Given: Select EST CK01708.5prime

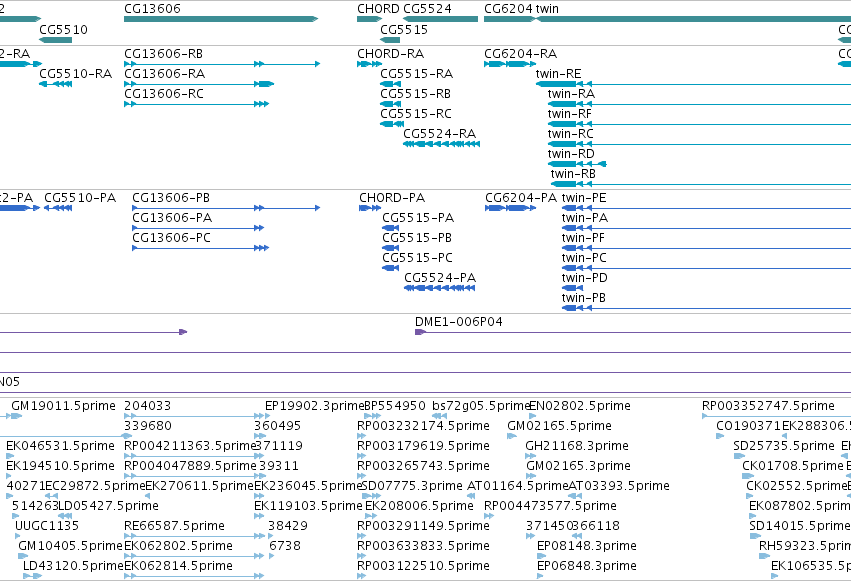Looking at the screenshot, I should tap(793, 466).
